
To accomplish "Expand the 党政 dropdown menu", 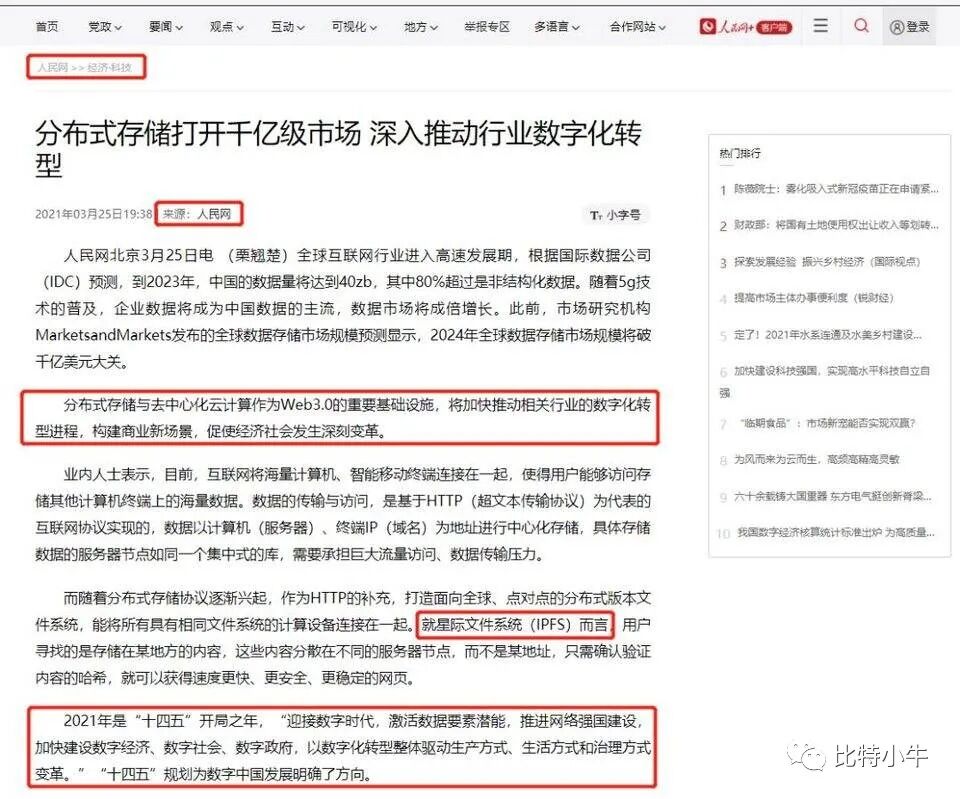I will pyautogui.click(x=105, y=26).
